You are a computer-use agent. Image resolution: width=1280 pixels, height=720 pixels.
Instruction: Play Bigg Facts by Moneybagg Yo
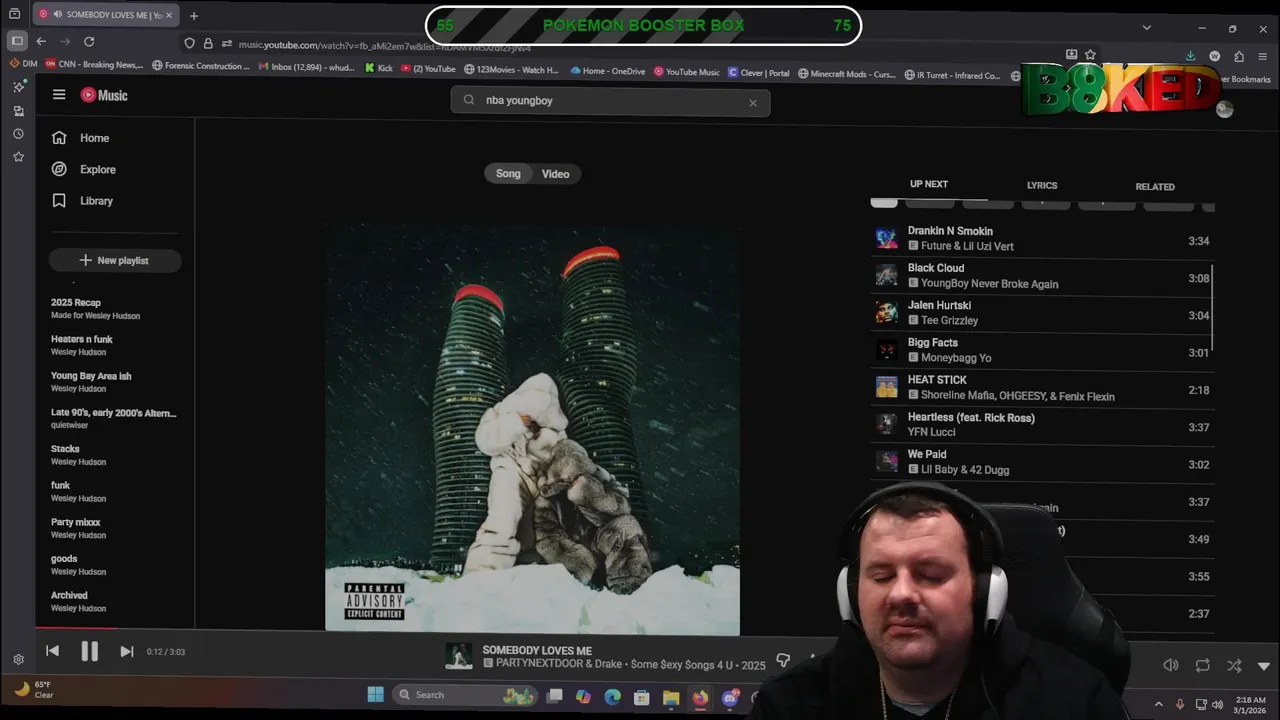coord(1042,350)
